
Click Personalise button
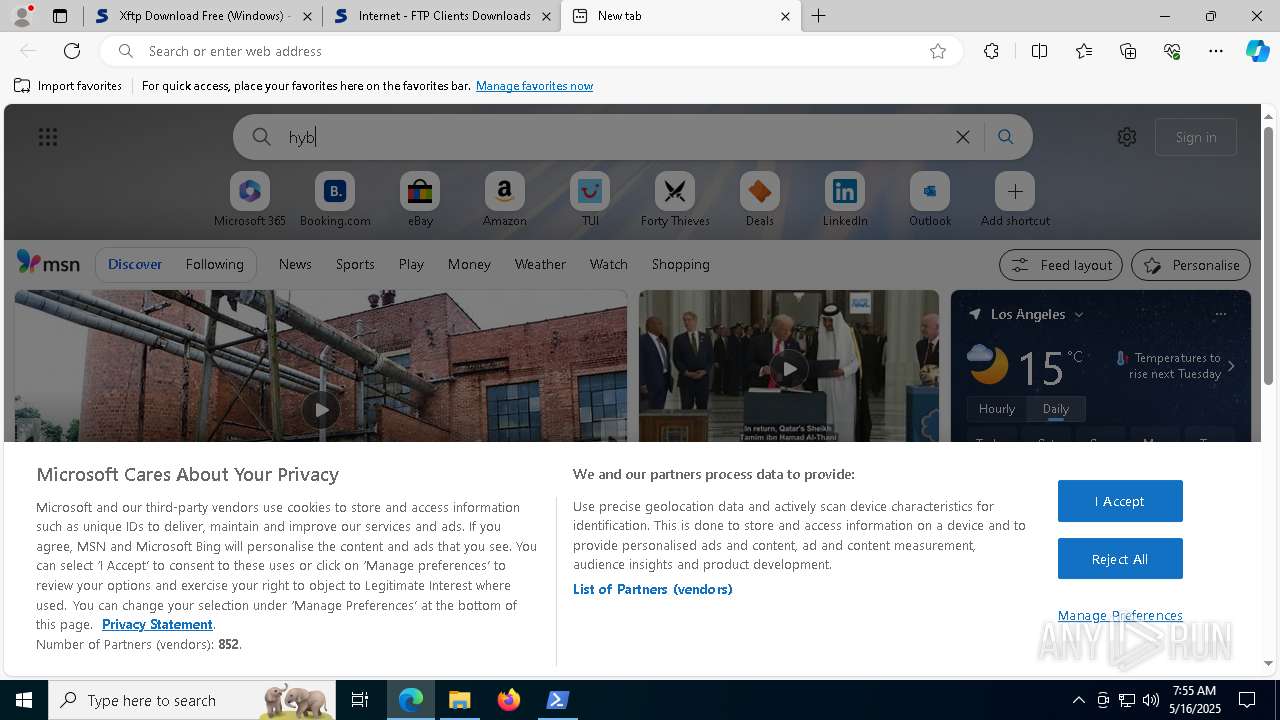point(1191,265)
